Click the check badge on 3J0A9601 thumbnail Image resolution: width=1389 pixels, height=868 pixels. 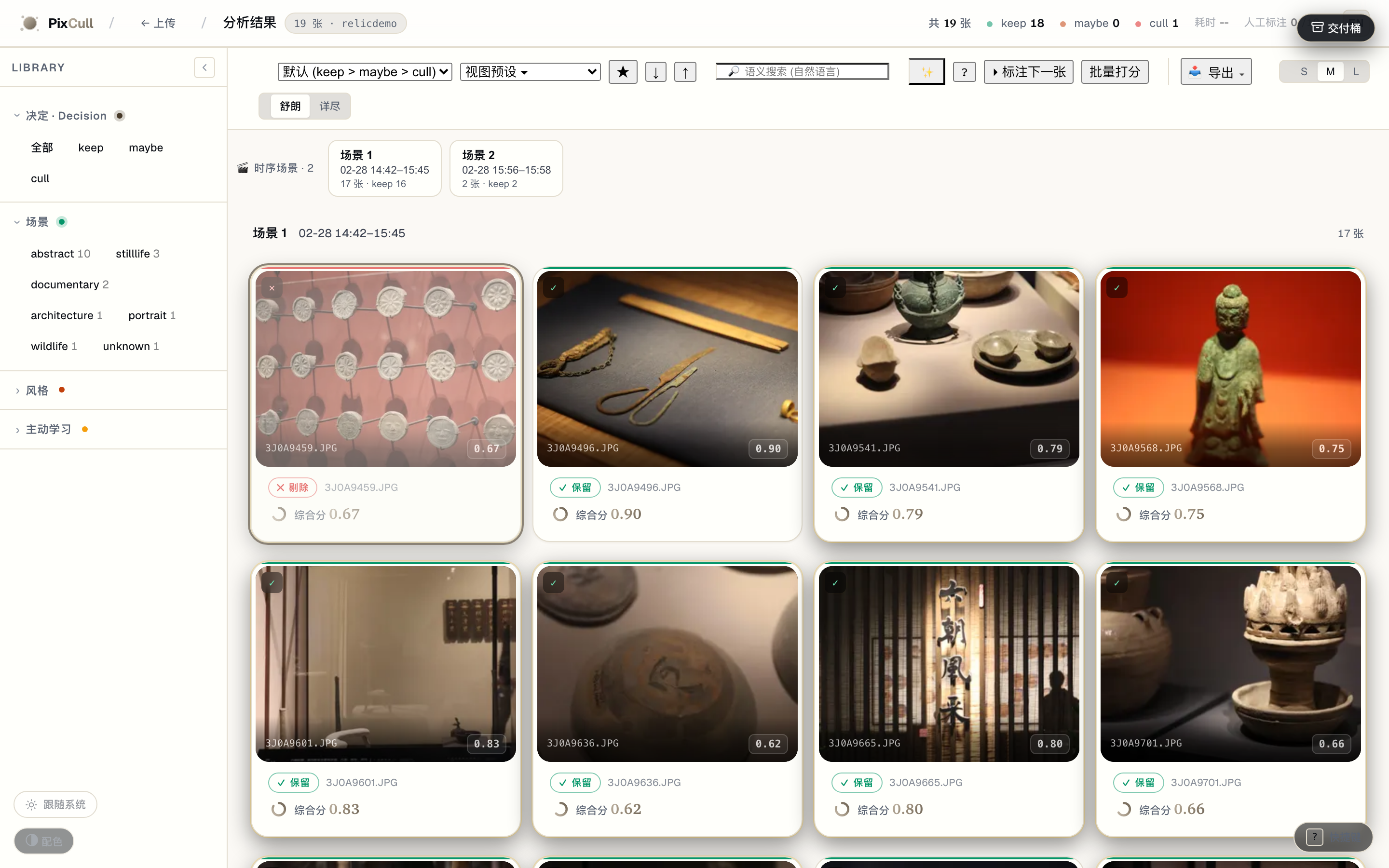pos(272,583)
